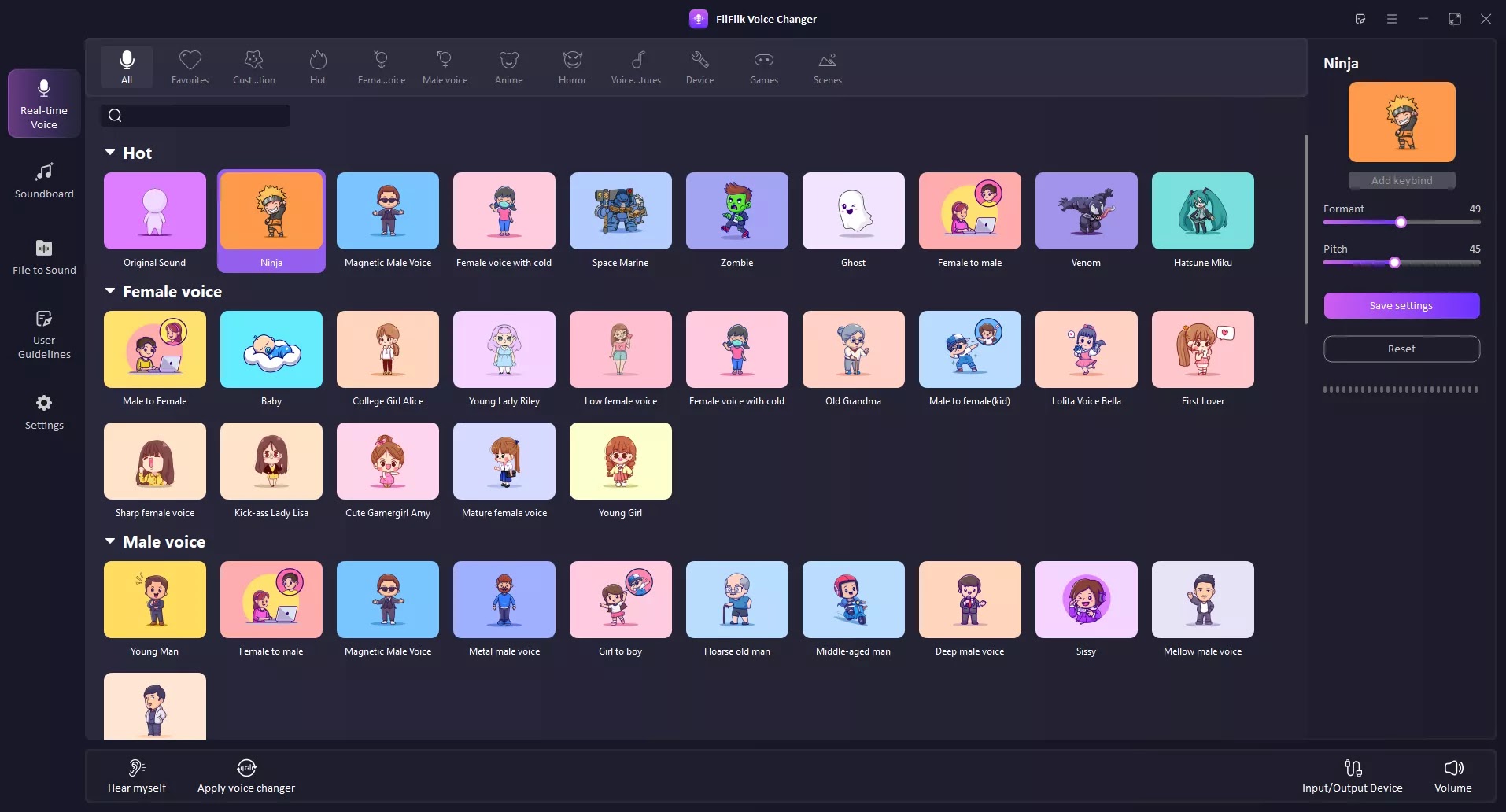This screenshot has width=1506, height=812.
Task: Switch to the Horror category tab
Action: [572, 67]
